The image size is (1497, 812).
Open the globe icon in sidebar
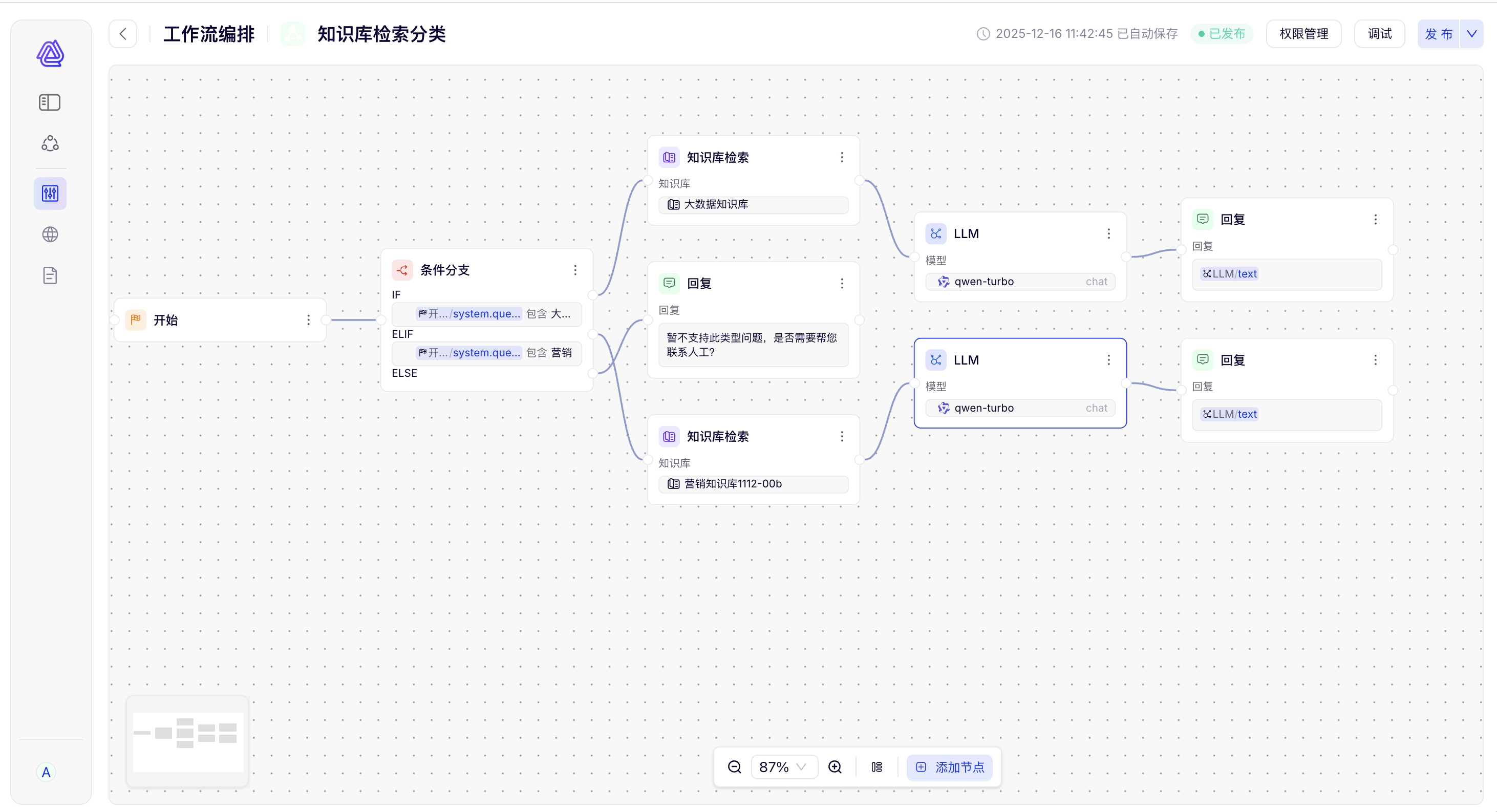(x=50, y=234)
